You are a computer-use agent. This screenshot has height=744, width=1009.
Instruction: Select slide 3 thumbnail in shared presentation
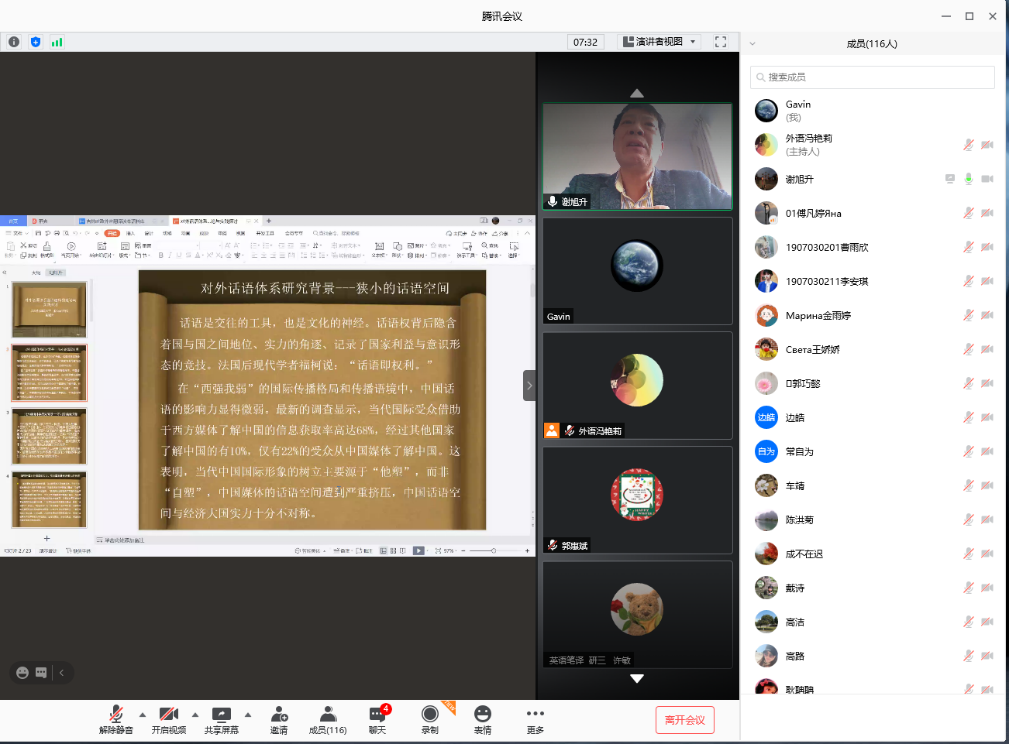click(x=49, y=436)
